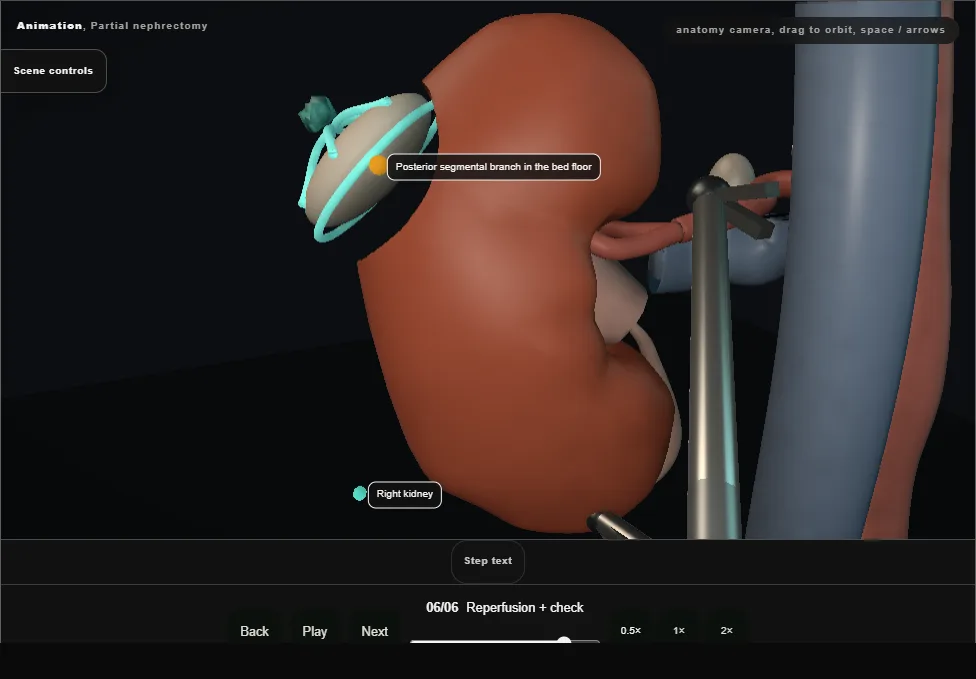This screenshot has width=976, height=679.
Task: Click the orange Posterior segmental branch marker
Action: coord(377,165)
